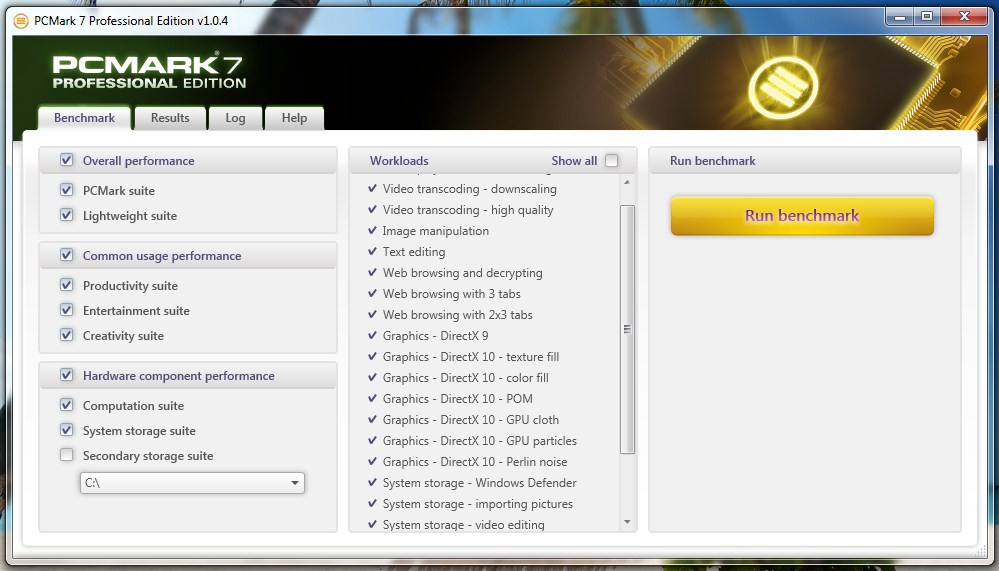999x571 pixels.
Task: Open the Help tab
Action: (x=294, y=118)
